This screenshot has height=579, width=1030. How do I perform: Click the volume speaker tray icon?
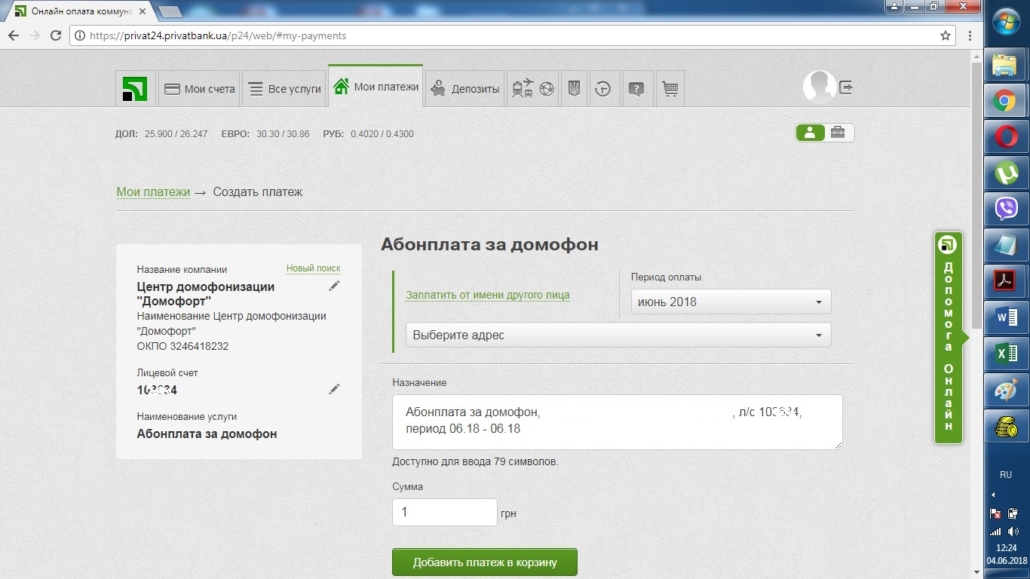1014,532
